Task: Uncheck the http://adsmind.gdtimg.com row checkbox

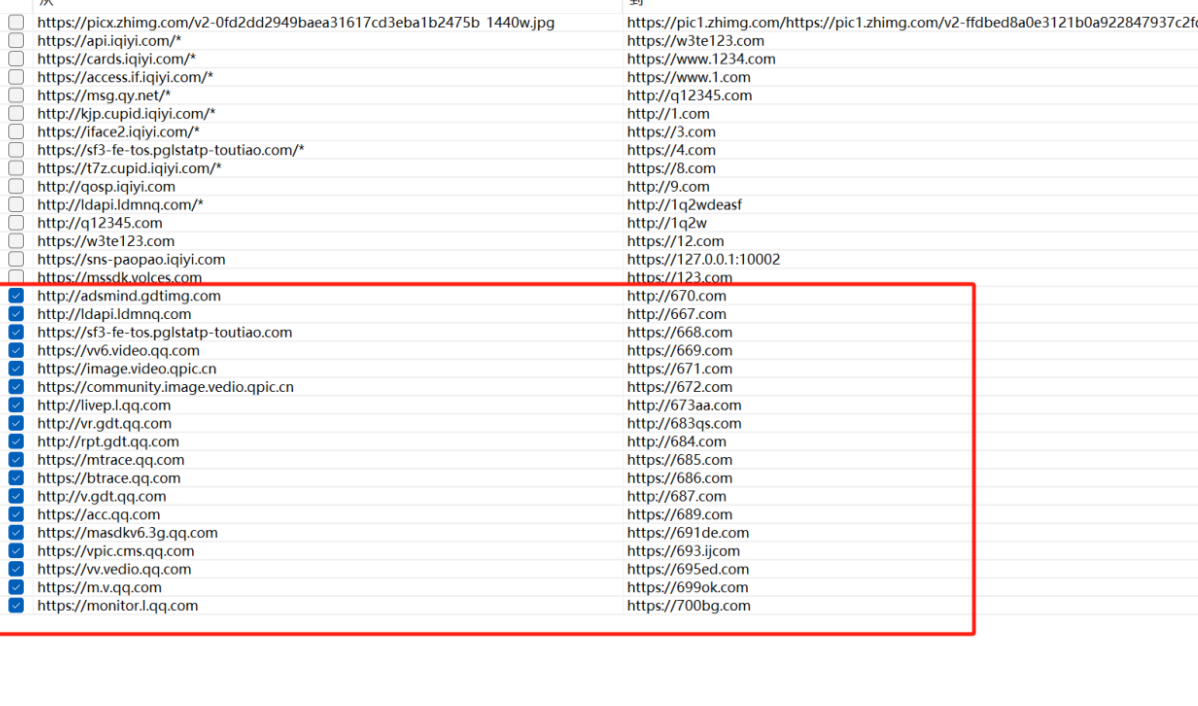Action: pyautogui.click(x=16, y=296)
